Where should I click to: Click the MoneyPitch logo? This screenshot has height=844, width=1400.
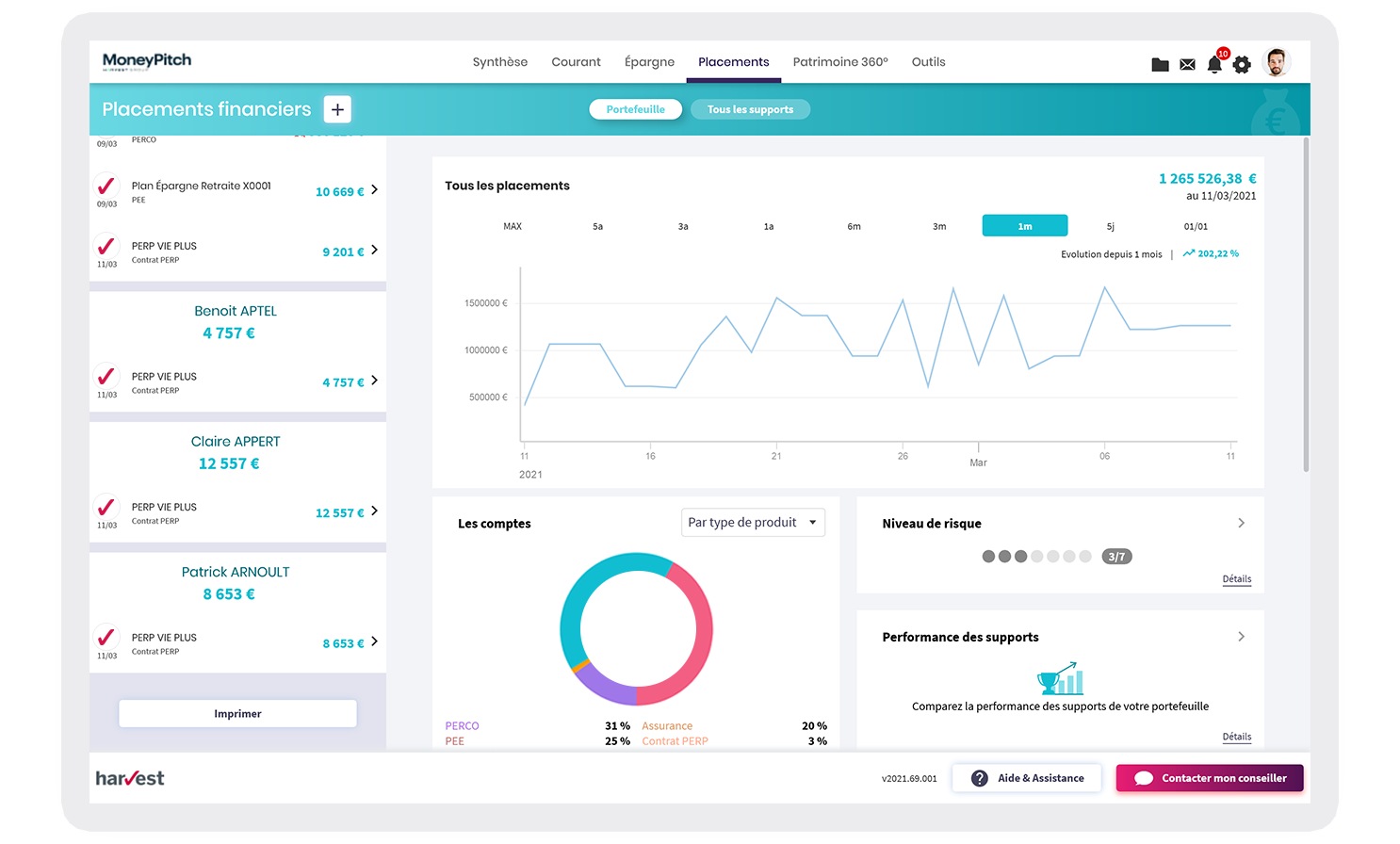[x=147, y=61]
